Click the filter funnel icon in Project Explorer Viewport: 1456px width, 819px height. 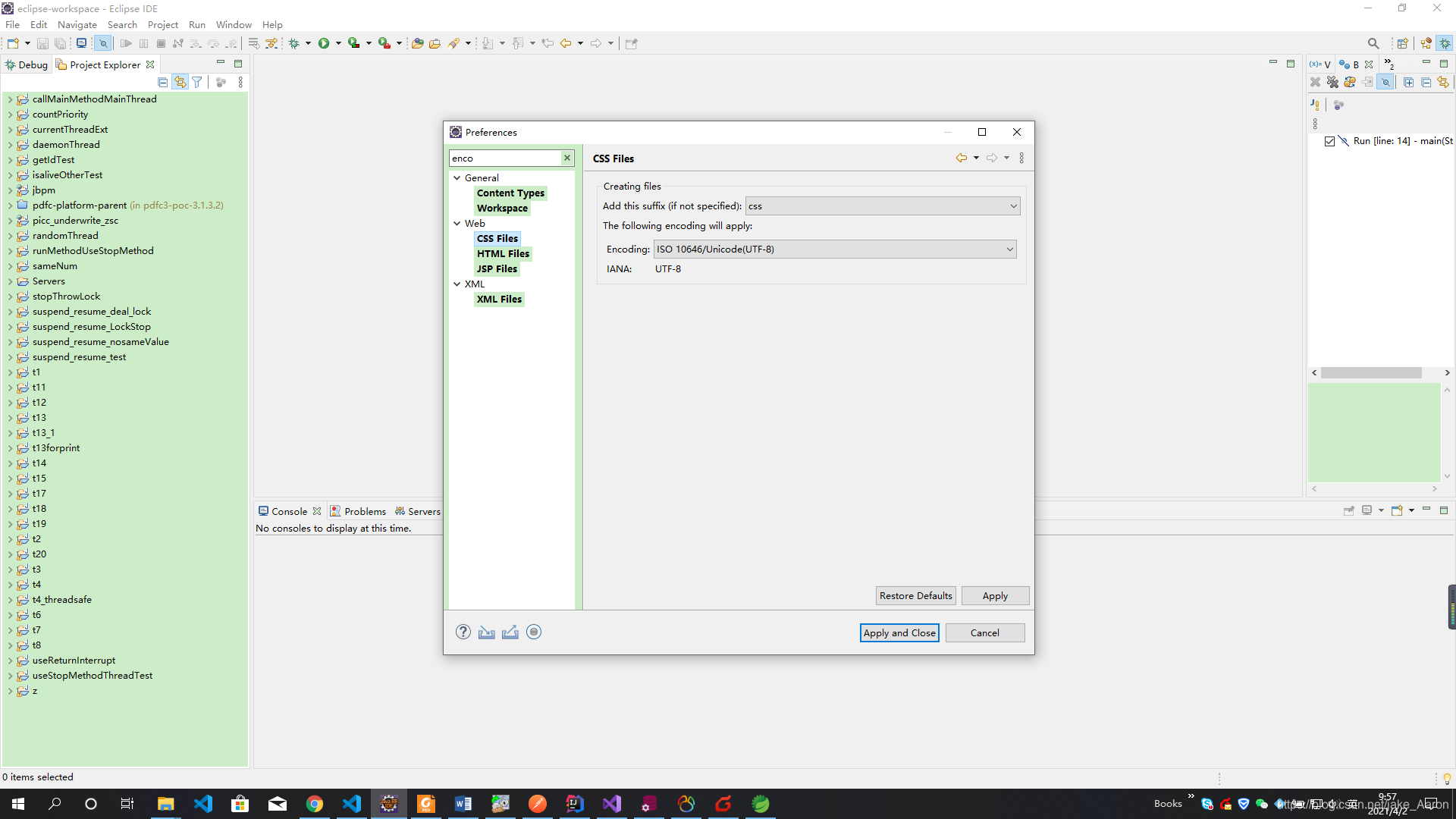(197, 82)
